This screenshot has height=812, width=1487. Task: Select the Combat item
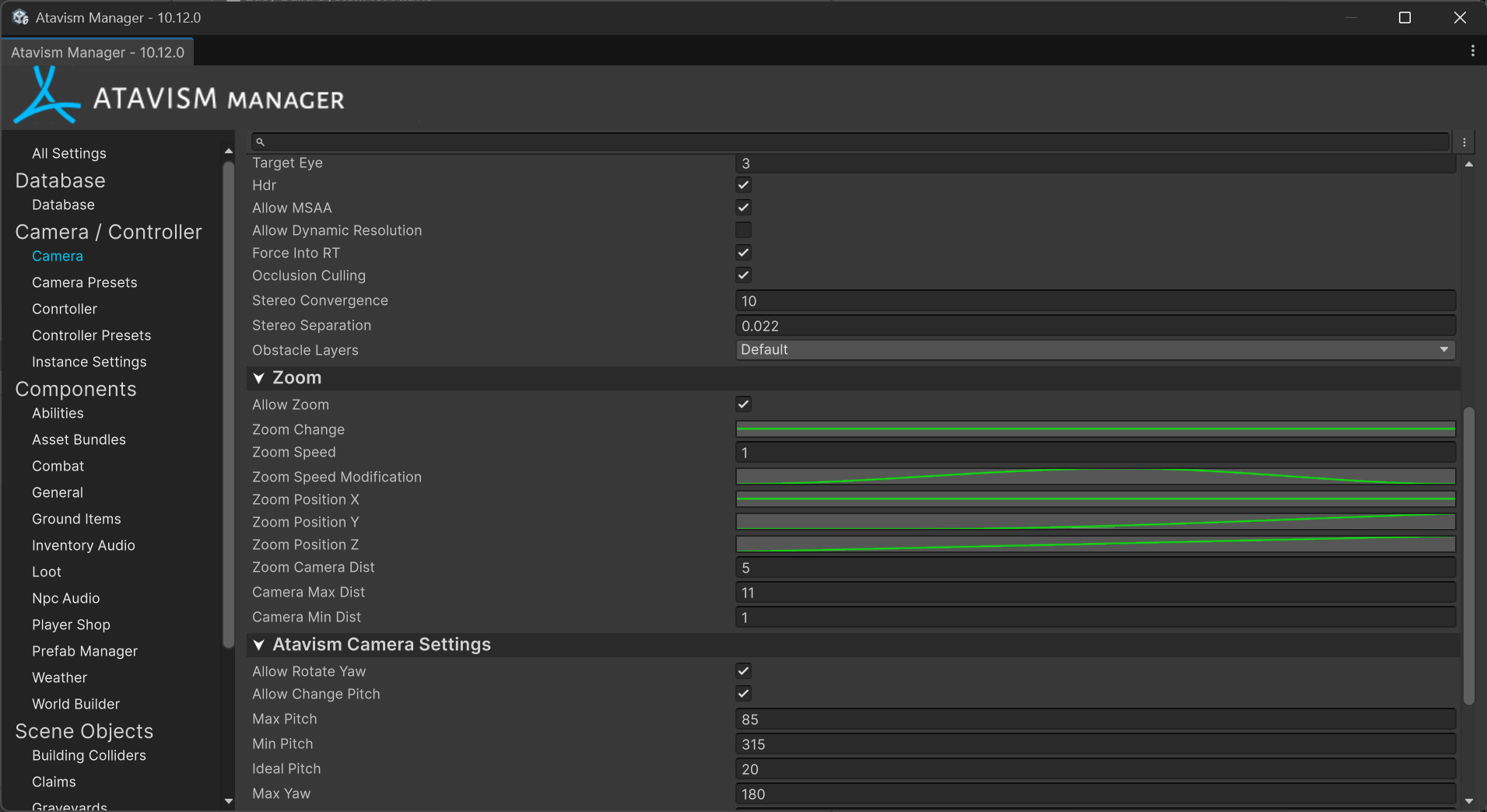pos(58,466)
